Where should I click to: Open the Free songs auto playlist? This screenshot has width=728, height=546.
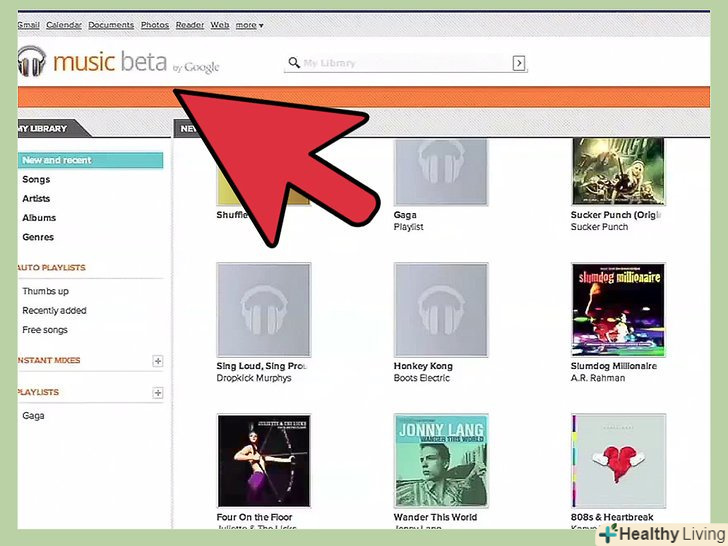45,330
